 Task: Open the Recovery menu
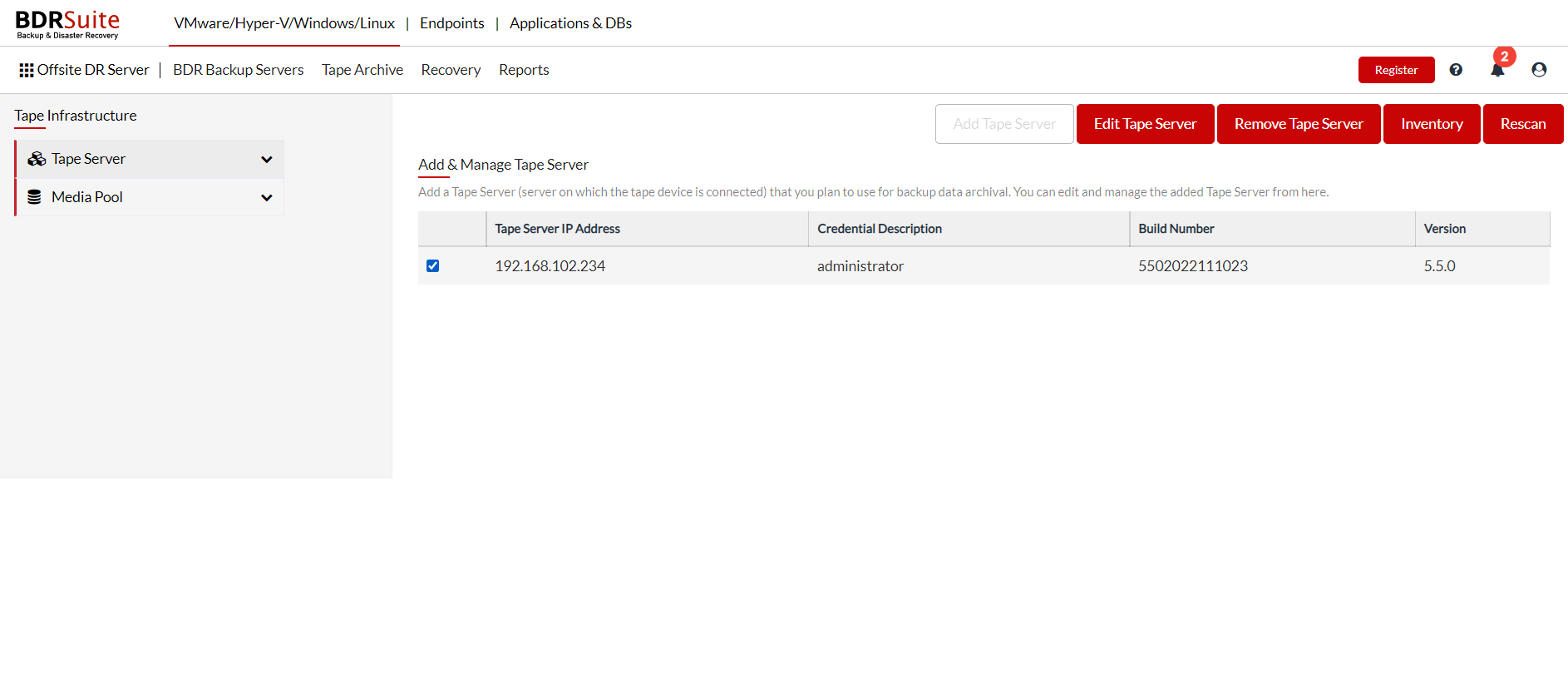451,70
